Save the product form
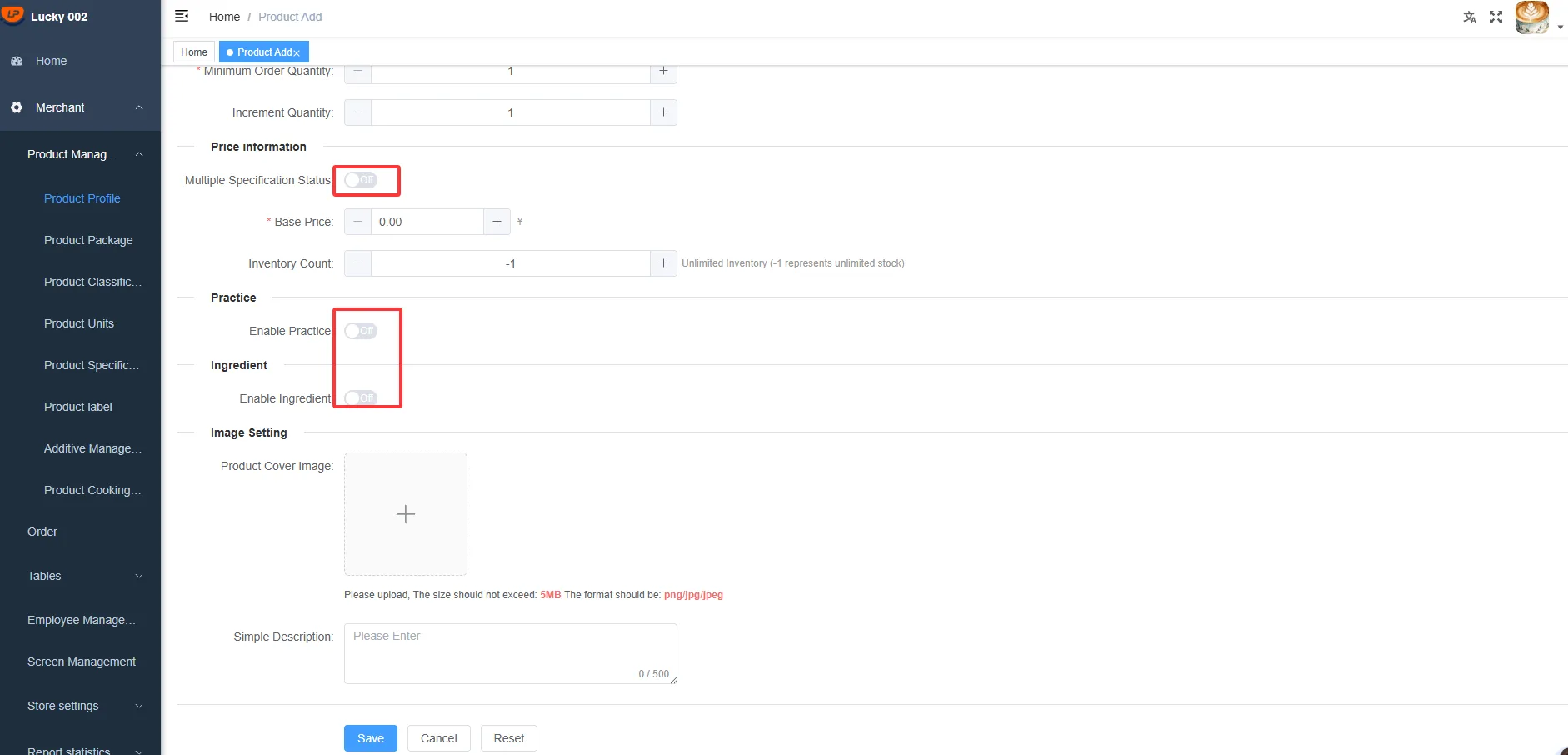 pyautogui.click(x=371, y=738)
